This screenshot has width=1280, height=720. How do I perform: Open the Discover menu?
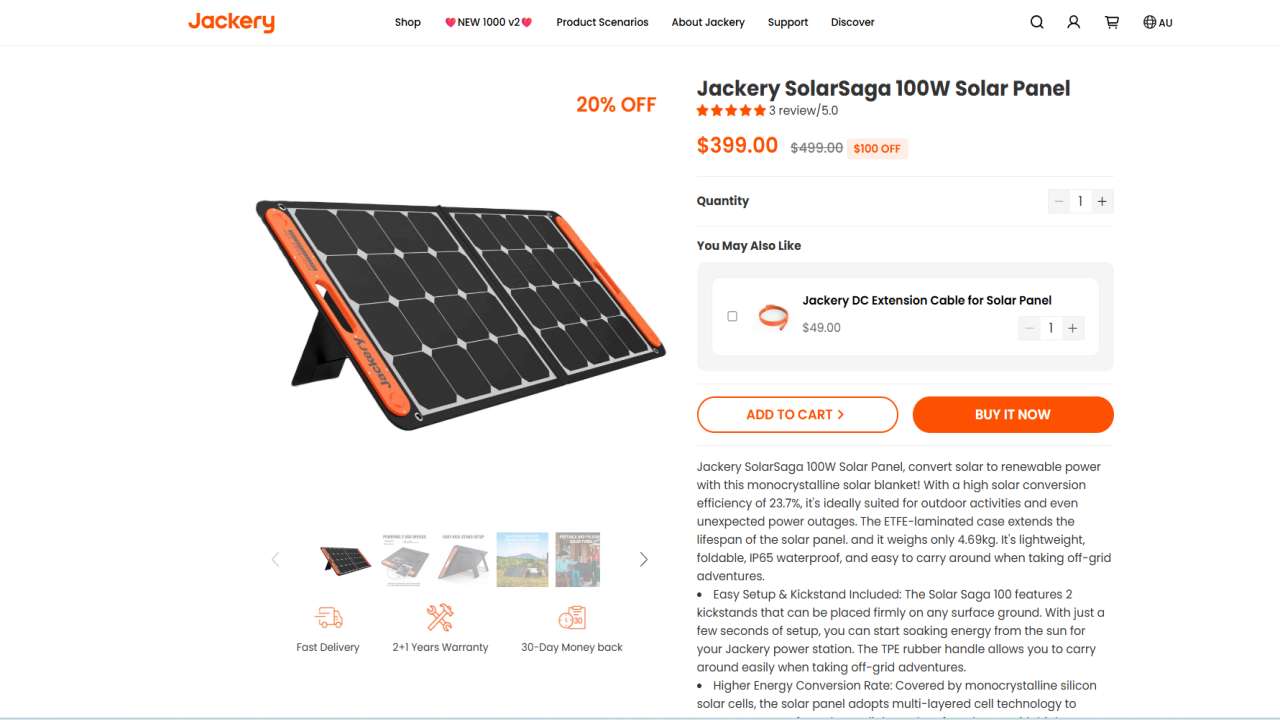[852, 22]
